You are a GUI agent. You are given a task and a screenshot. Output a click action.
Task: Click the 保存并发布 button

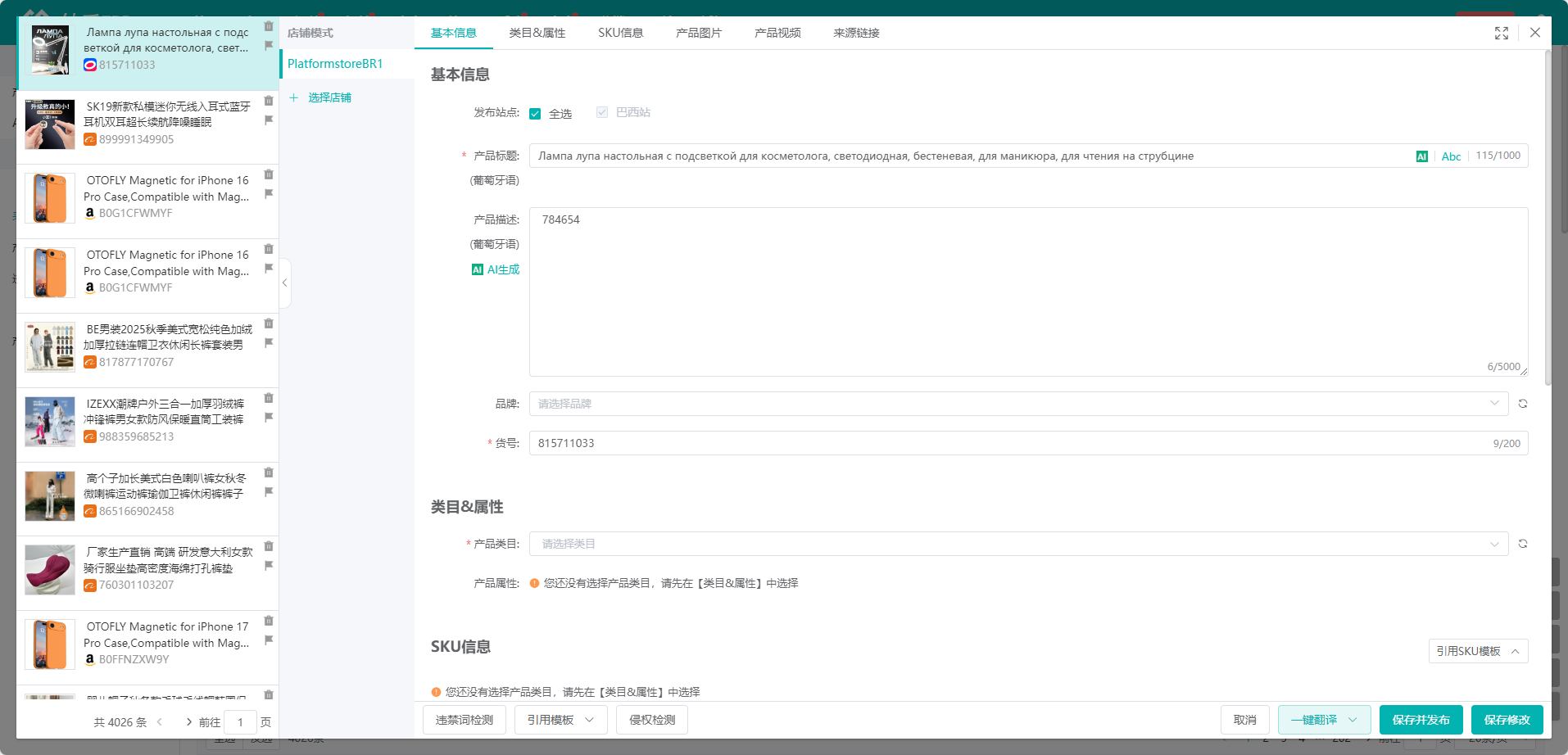coord(1420,720)
